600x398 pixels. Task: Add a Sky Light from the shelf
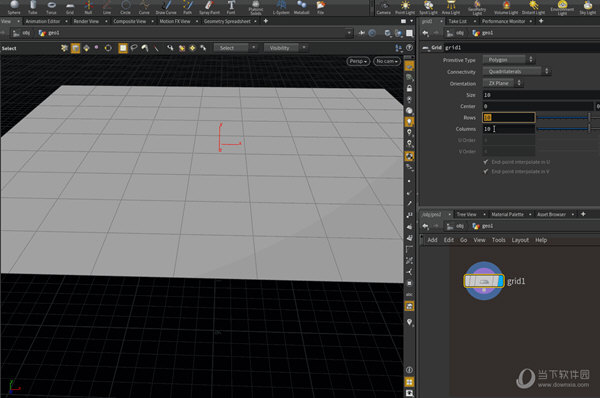click(587, 7)
